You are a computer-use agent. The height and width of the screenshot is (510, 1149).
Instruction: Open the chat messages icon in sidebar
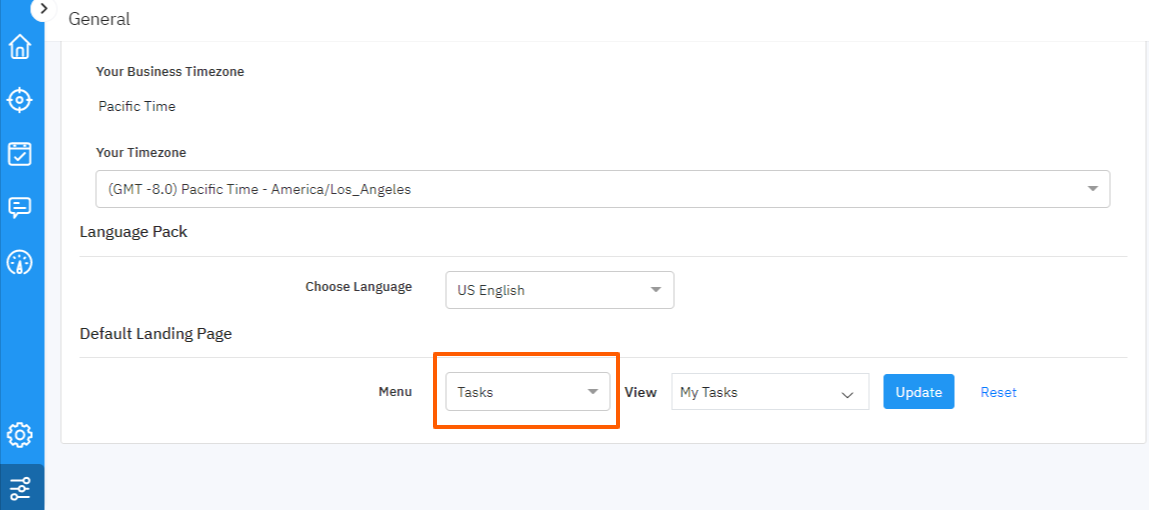click(x=20, y=207)
